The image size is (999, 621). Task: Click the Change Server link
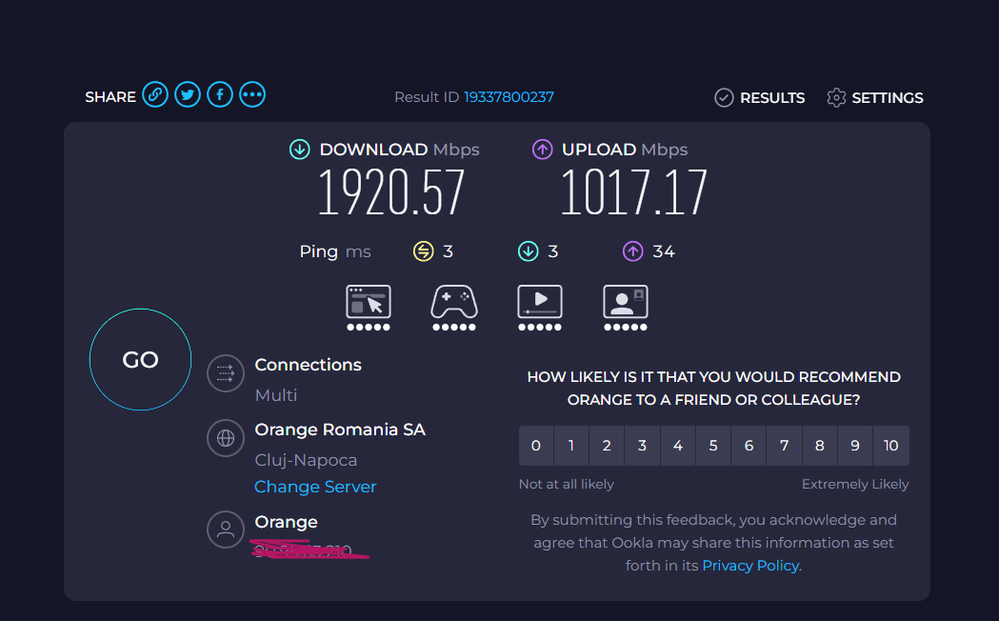pyautogui.click(x=315, y=487)
